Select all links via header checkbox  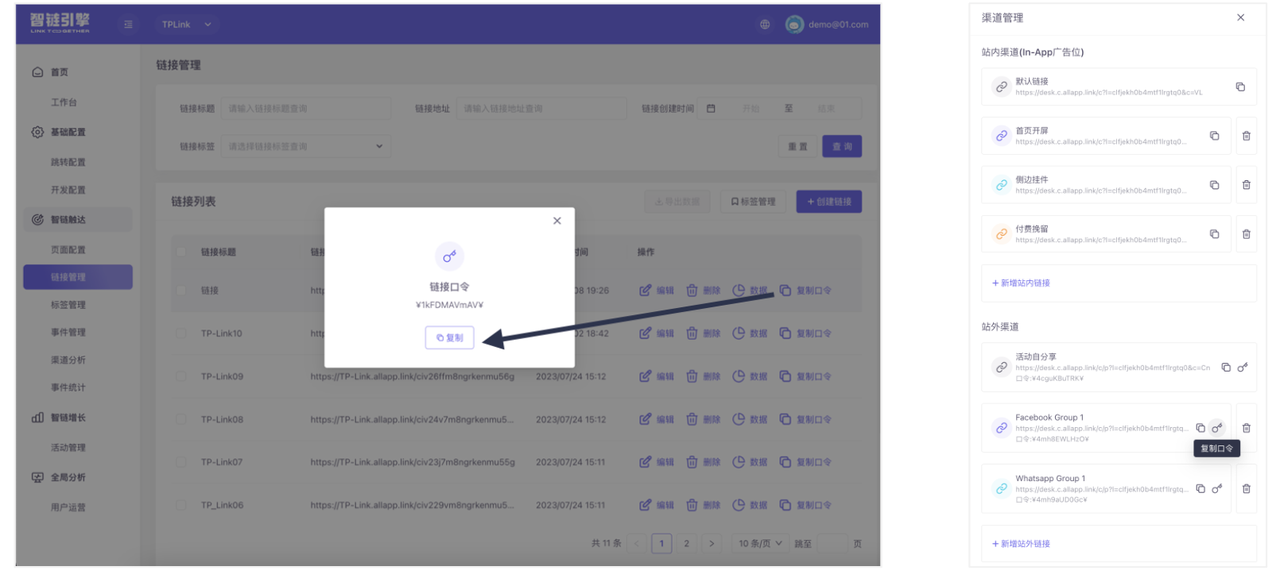coord(181,252)
